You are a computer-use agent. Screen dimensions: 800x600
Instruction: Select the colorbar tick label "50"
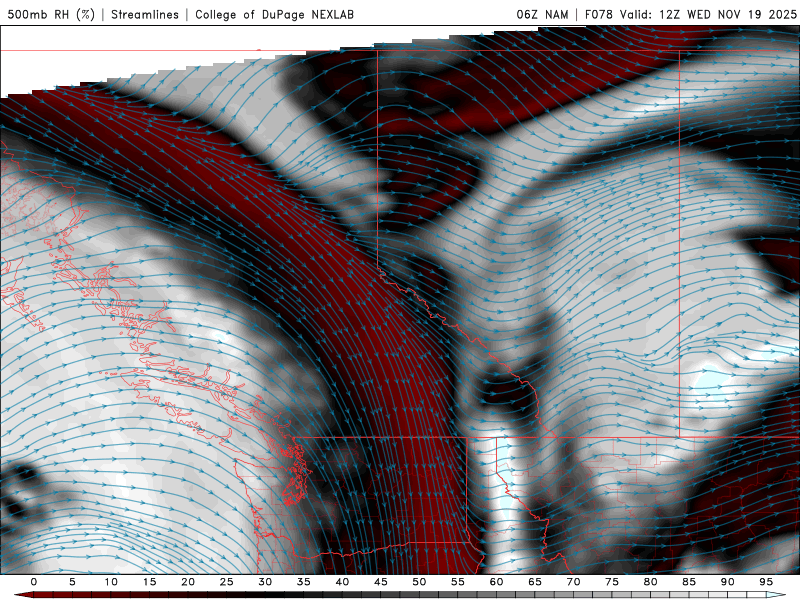click(419, 582)
